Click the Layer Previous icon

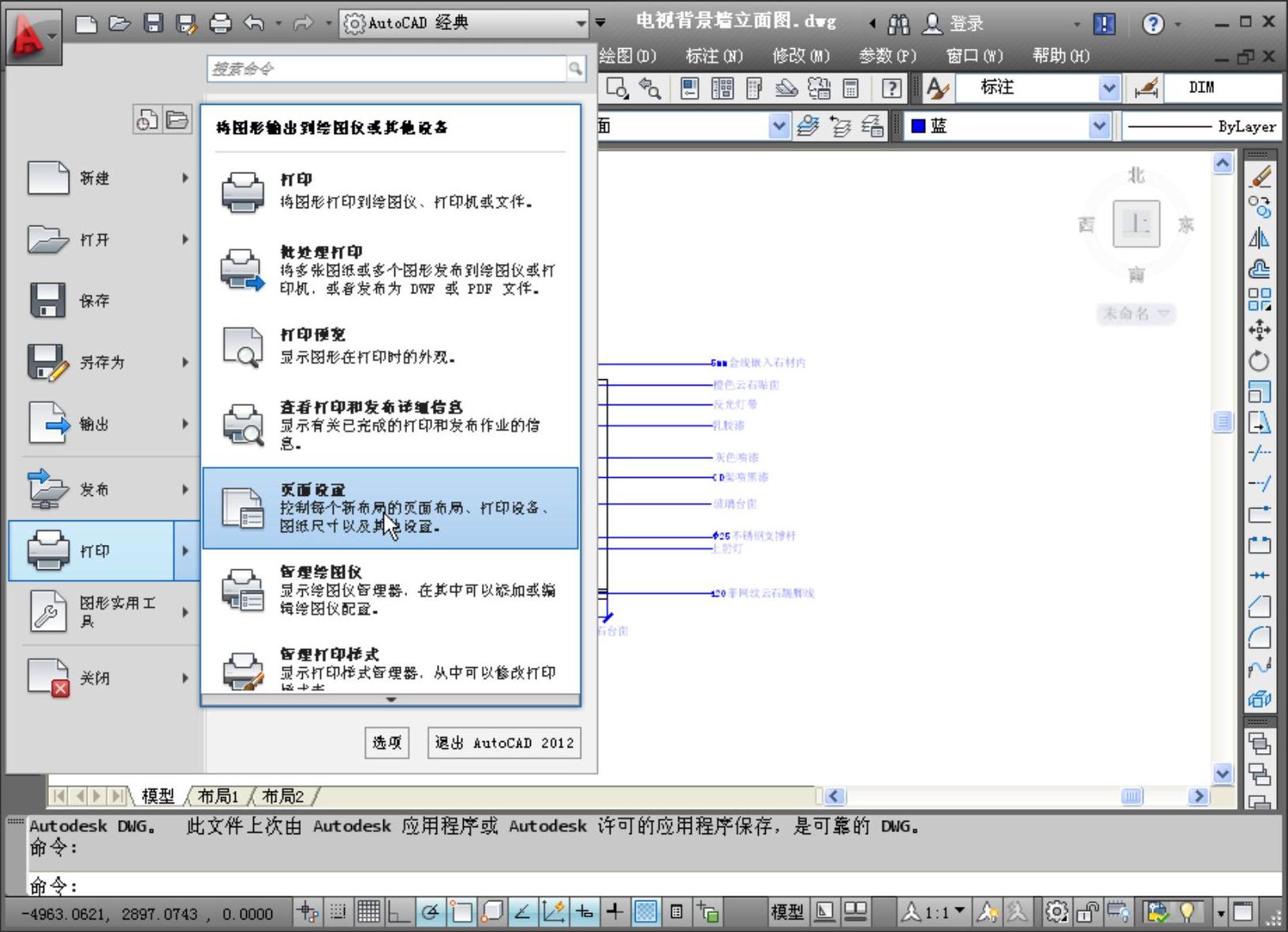tap(840, 126)
